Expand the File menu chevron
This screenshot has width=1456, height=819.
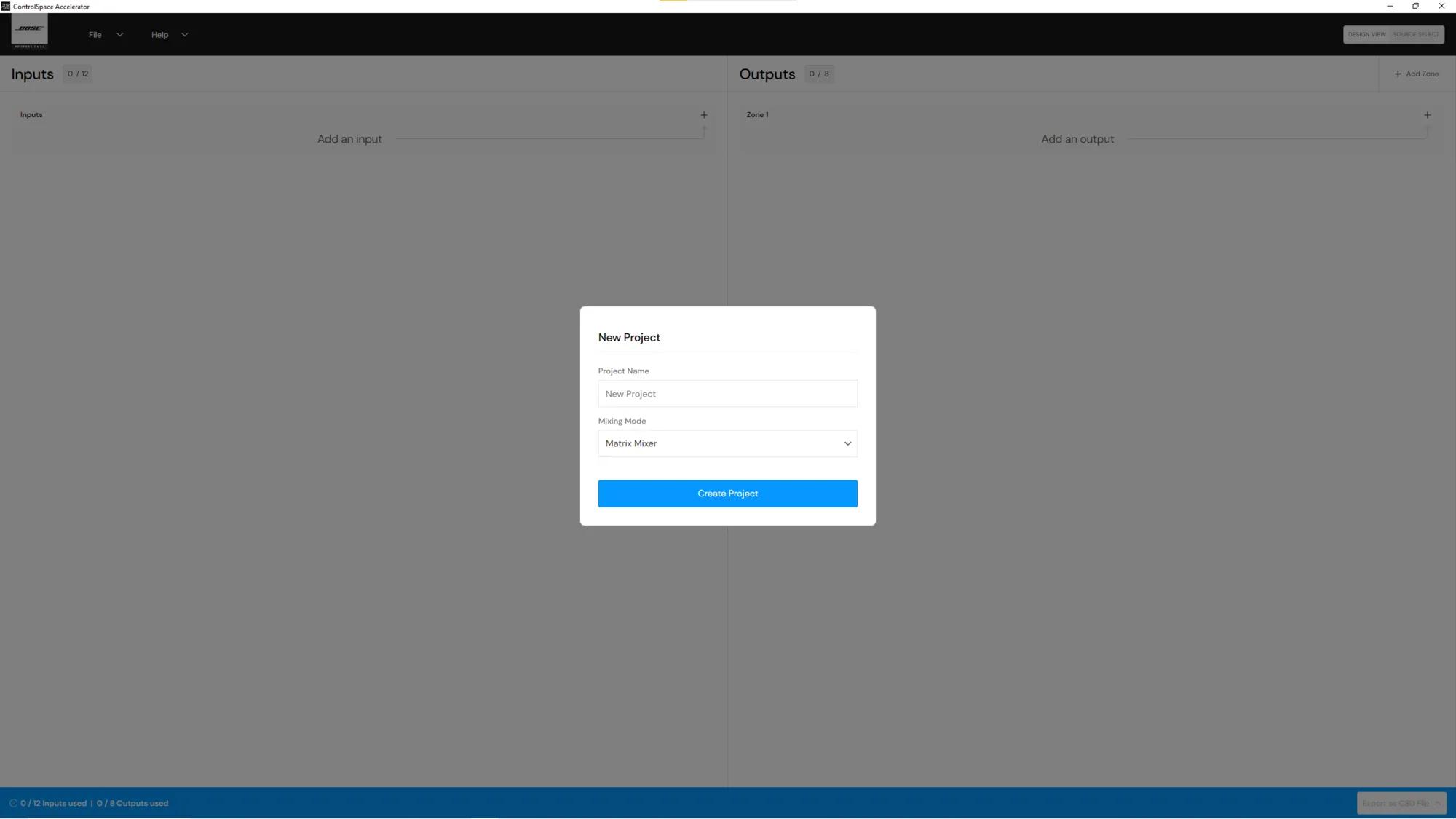coord(120,35)
